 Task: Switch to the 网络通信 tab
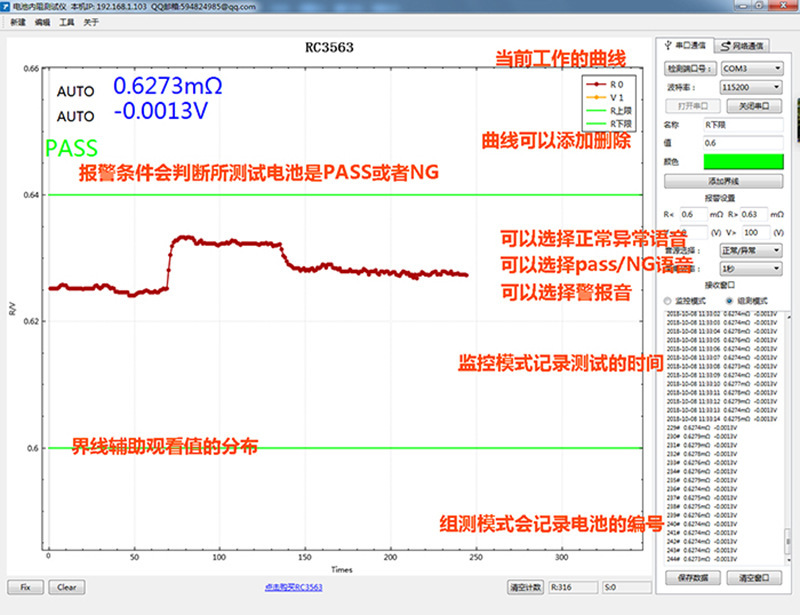[741, 46]
